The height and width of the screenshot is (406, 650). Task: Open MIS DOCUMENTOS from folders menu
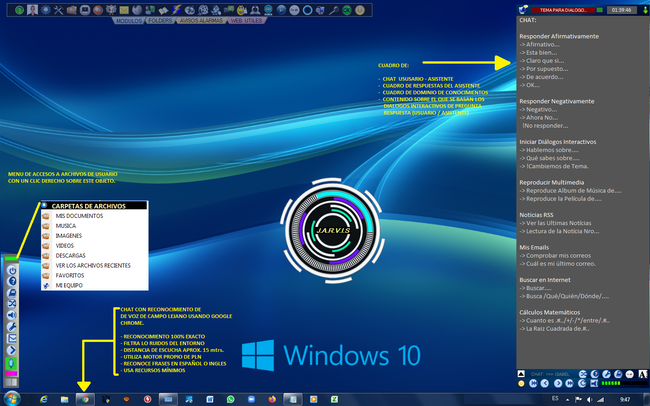point(95,216)
